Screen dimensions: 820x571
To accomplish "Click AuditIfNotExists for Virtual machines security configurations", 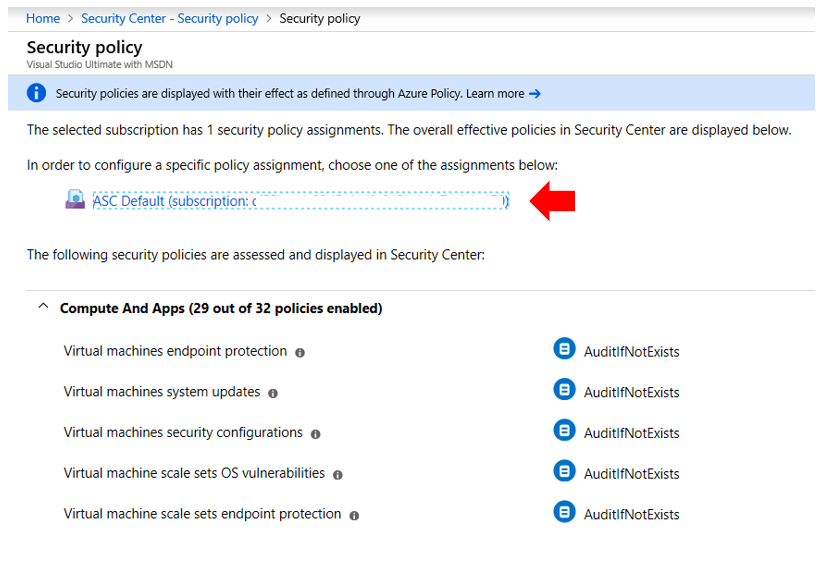I will point(631,433).
